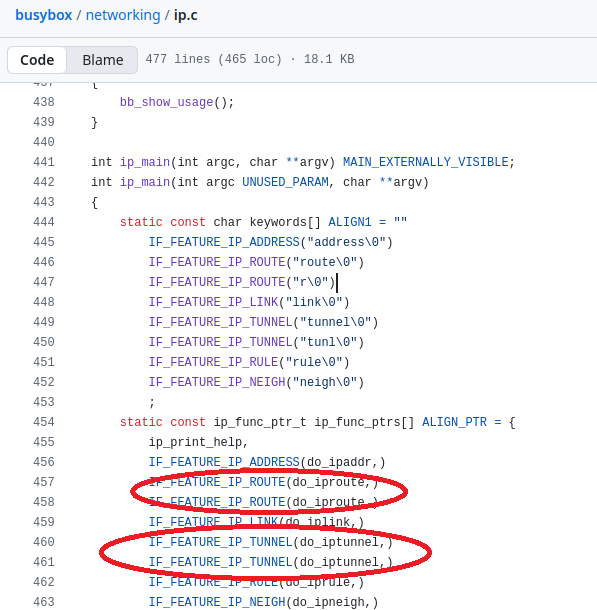This screenshot has height=610, width=597.
Task: Click the "r\0" string on line 447
Action: pyautogui.click(x=310, y=282)
